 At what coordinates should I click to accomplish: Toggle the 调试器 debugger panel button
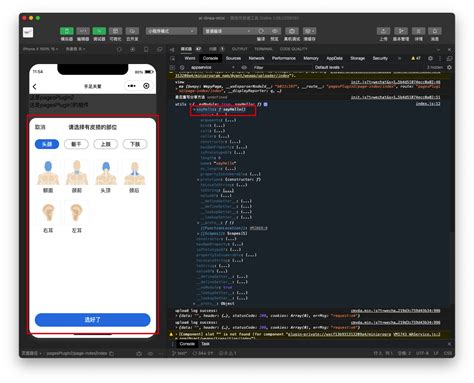tap(99, 31)
